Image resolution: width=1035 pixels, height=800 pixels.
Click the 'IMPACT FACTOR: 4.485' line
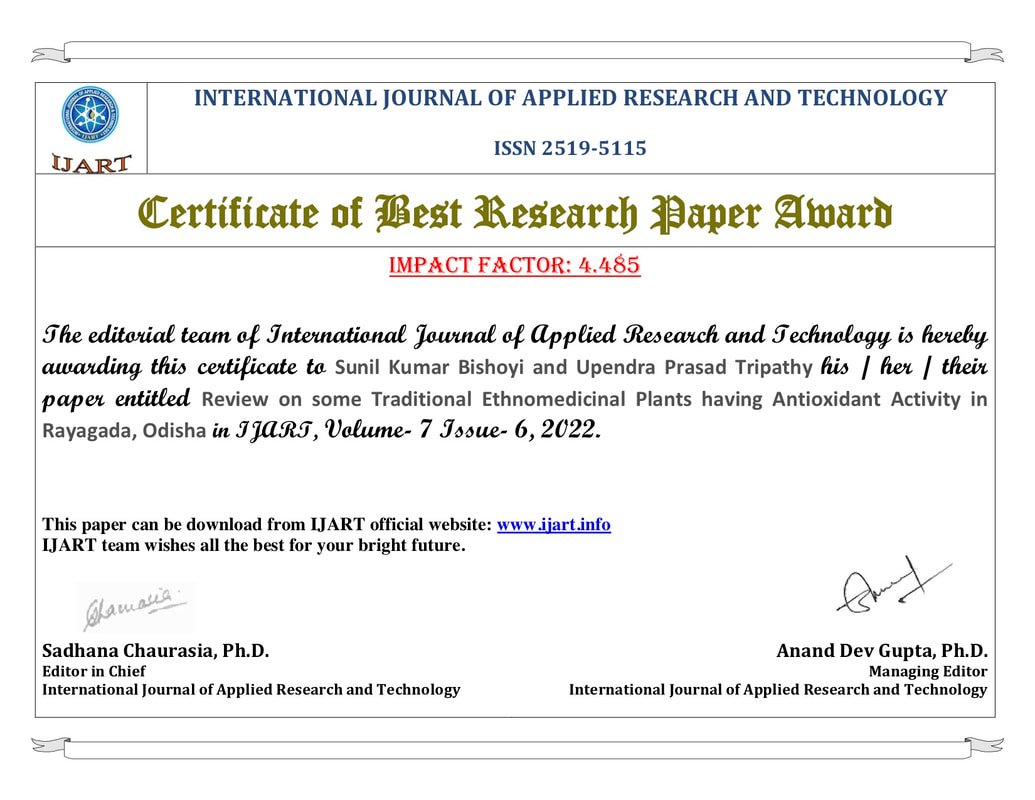point(515,265)
